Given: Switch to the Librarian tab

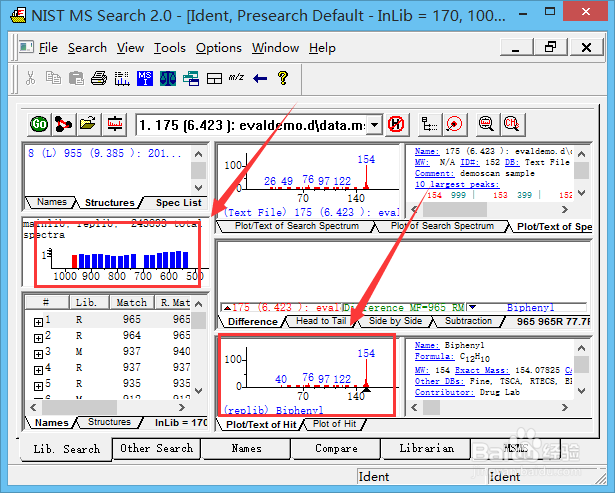Looking at the screenshot, I should (x=426, y=448).
